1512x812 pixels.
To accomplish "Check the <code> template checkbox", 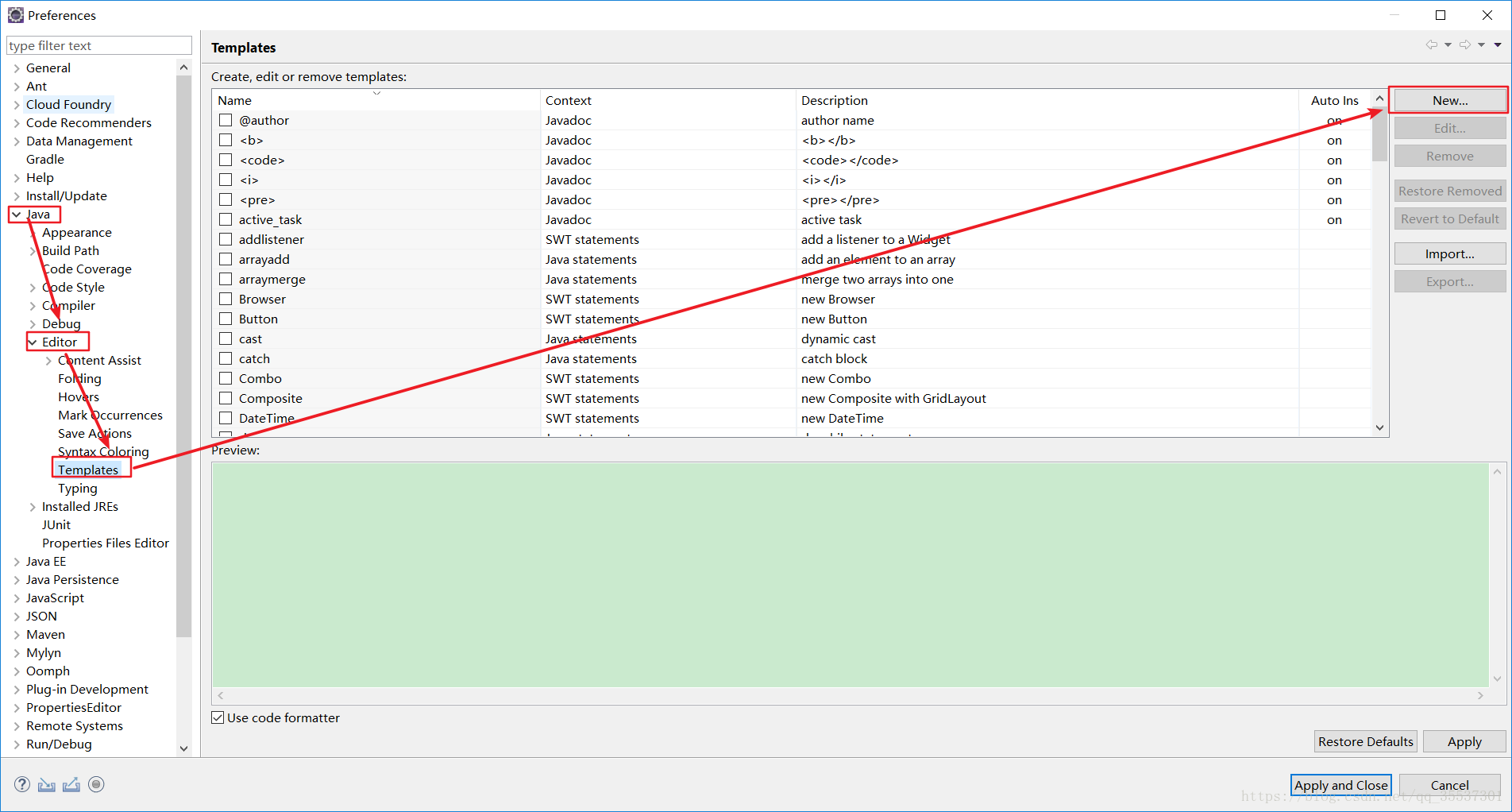I will click(226, 160).
